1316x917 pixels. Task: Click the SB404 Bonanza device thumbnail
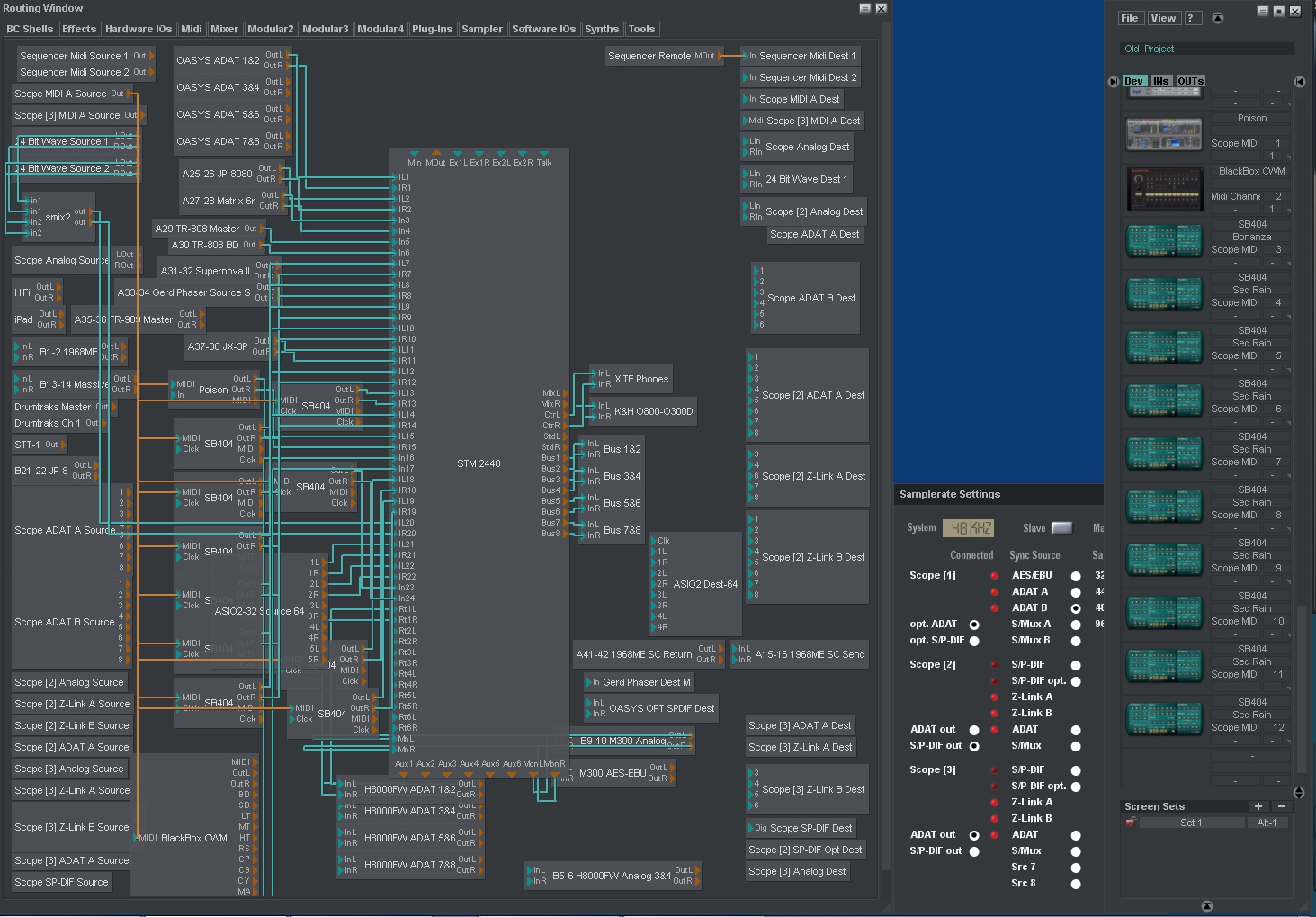click(x=1164, y=241)
